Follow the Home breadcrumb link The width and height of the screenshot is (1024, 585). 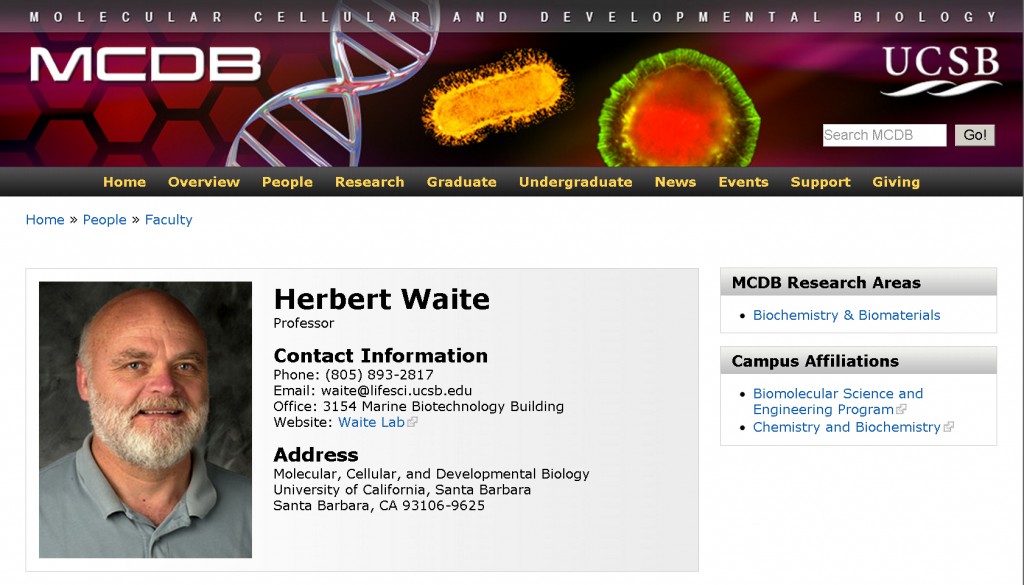(45, 220)
